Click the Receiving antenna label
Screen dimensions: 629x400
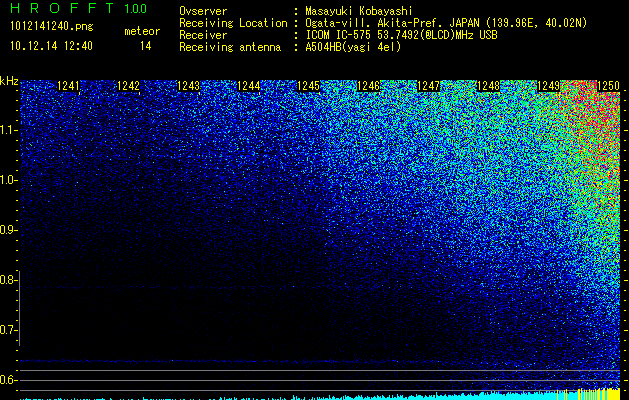(x=230, y=47)
